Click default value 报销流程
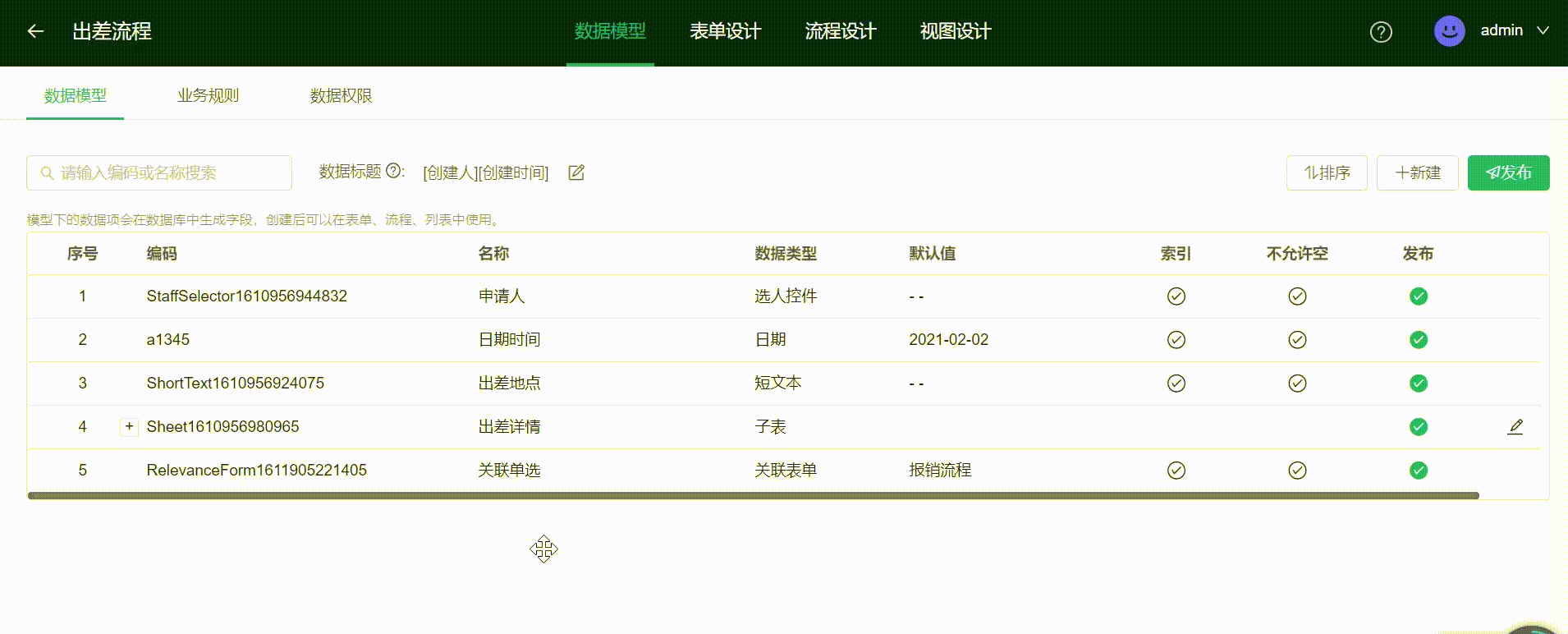This screenshot has height=634, width=1568. [940, 471]
